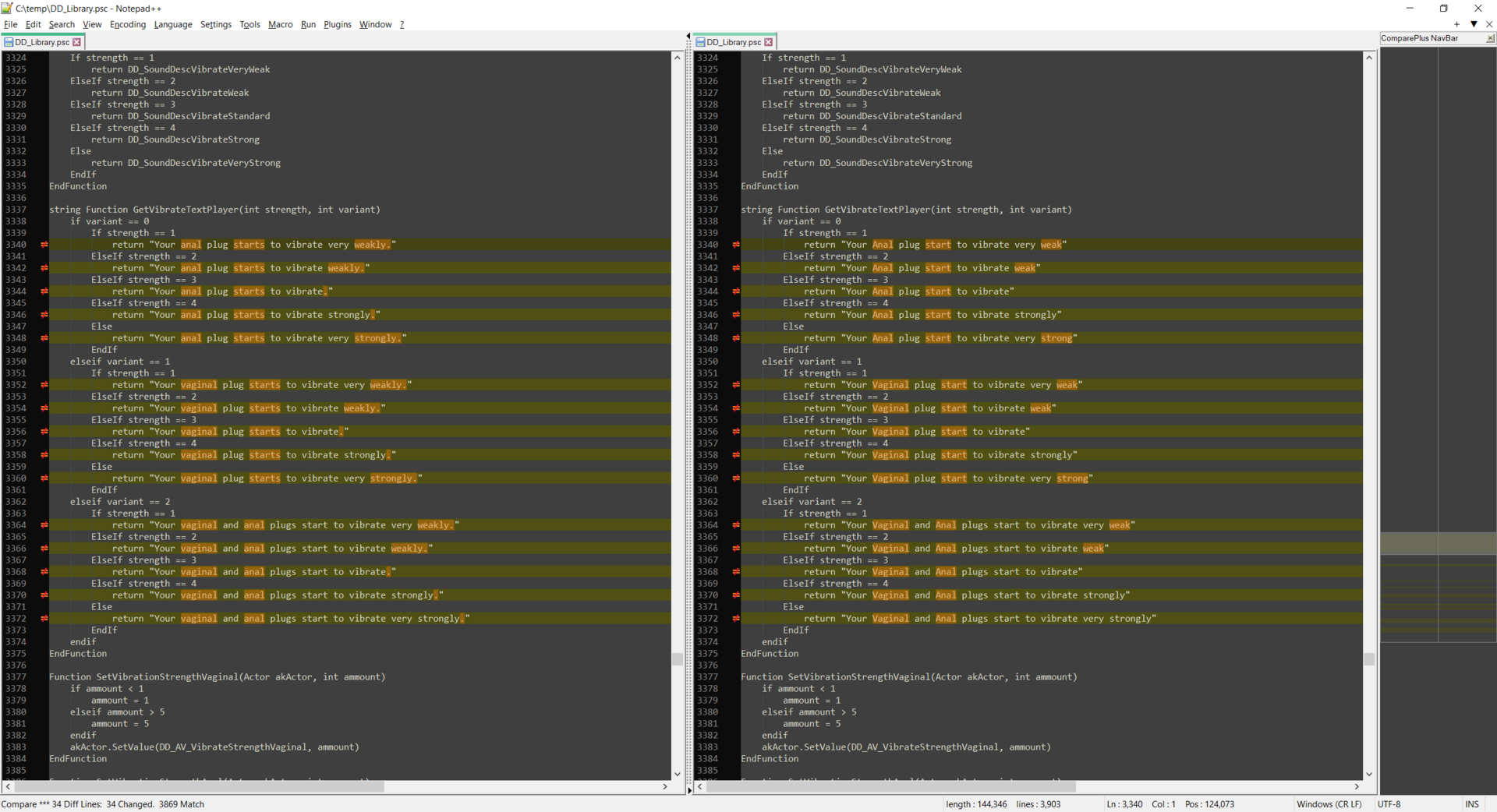Click the ComparePlus NavBar panel title
Image resolution: width=1497 pixels, height=812 pixels.
point(1419,38)
